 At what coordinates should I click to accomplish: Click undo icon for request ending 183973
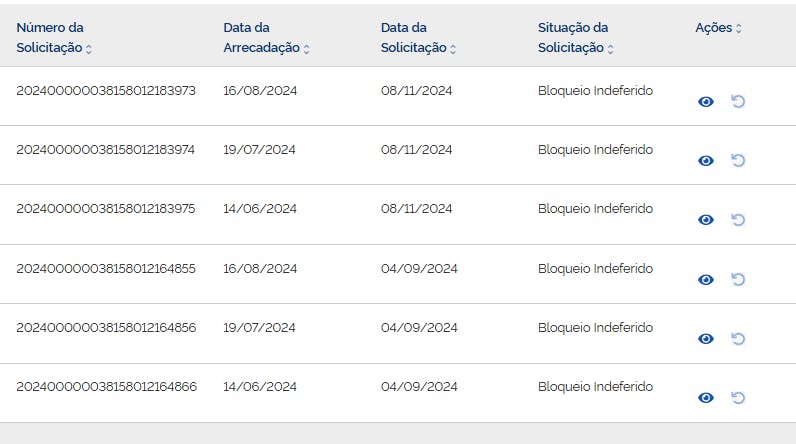coord(738,101)
